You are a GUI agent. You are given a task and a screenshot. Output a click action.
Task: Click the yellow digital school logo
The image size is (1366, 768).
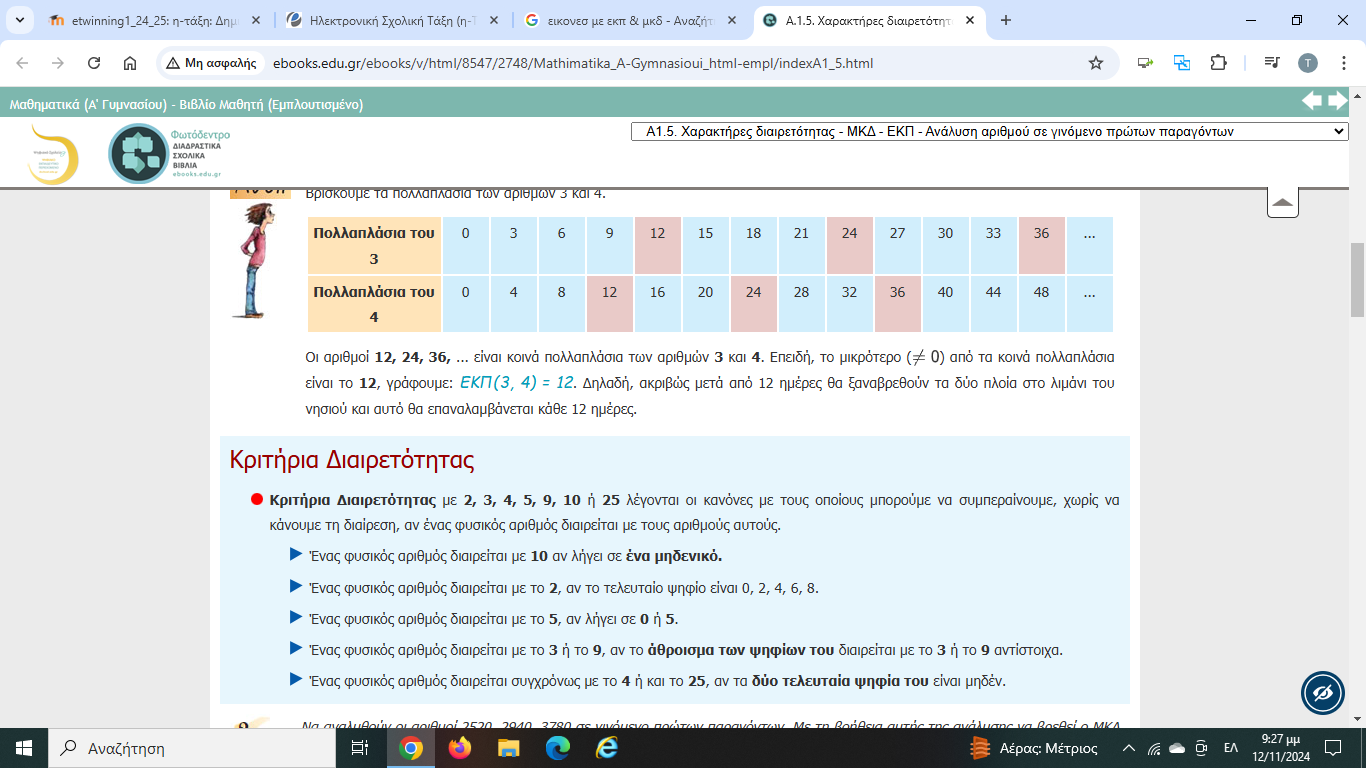[x=53, y=153]
